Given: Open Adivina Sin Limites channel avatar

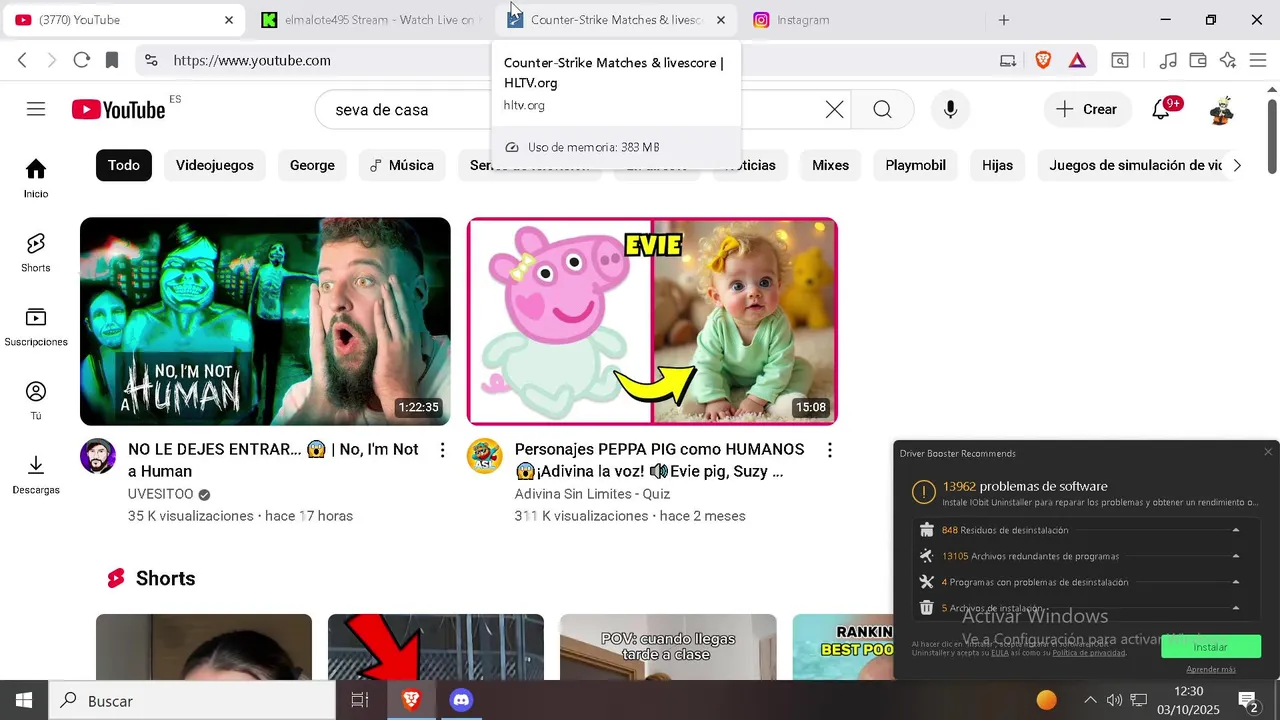Looking at the screenshot, I should coord(485,456).
